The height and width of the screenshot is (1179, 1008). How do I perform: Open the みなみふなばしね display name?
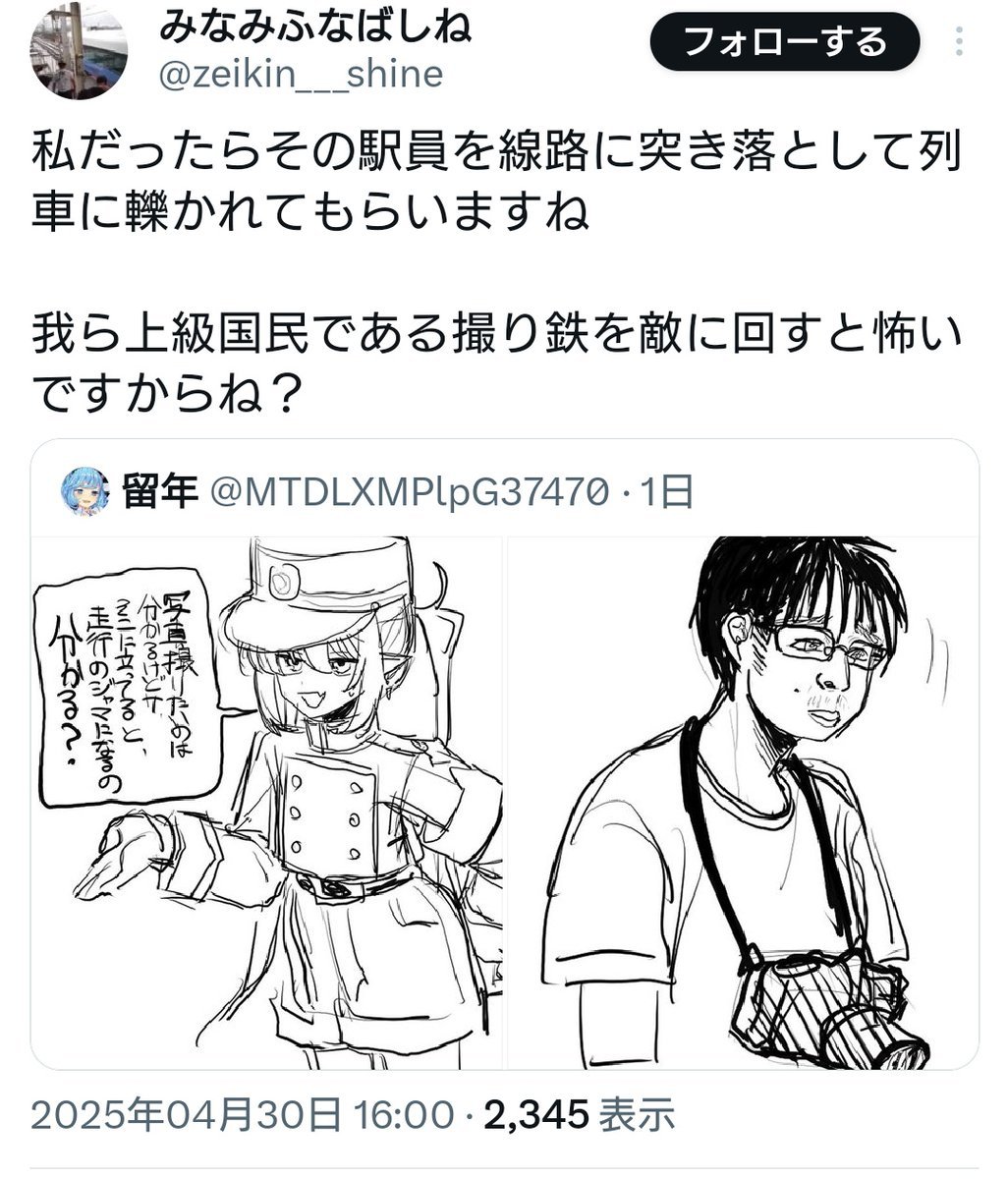tap(315, 26)
